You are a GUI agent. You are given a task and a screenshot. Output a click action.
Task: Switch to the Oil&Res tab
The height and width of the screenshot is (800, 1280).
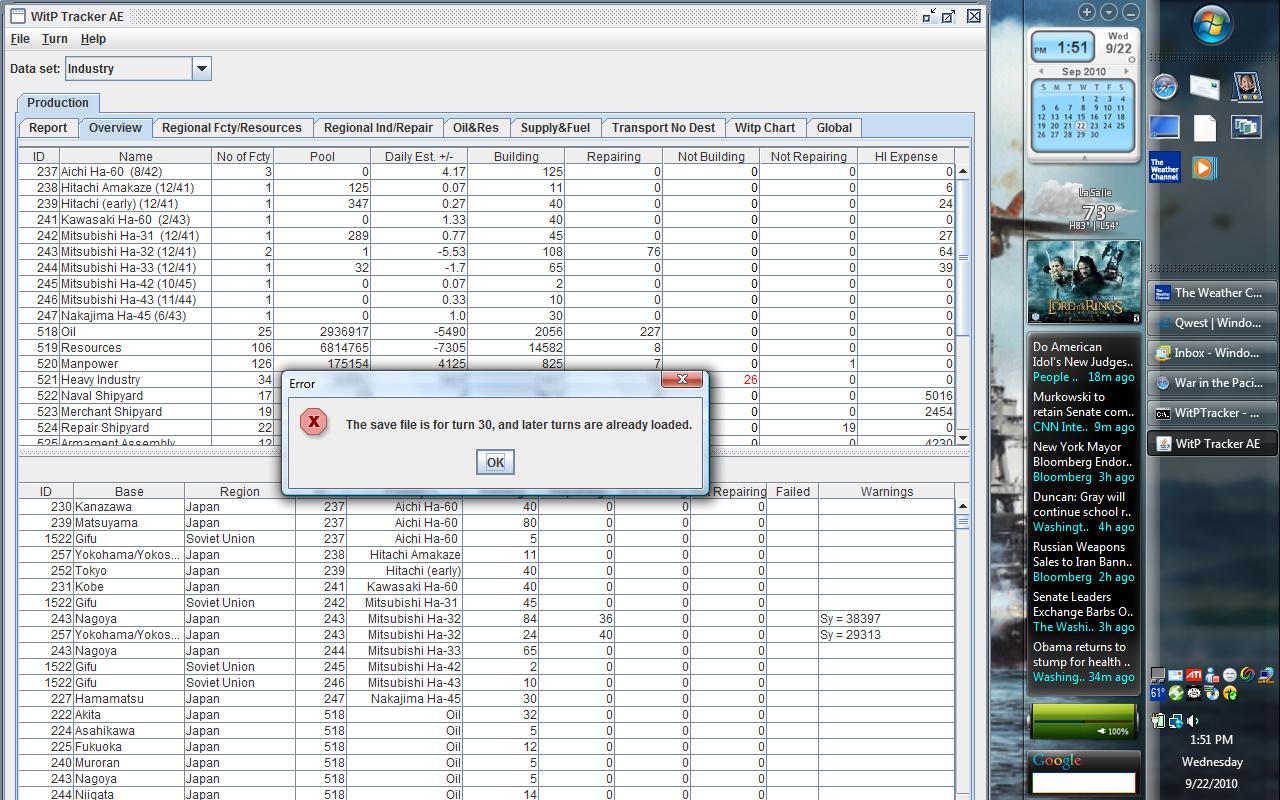pos(476,128)
